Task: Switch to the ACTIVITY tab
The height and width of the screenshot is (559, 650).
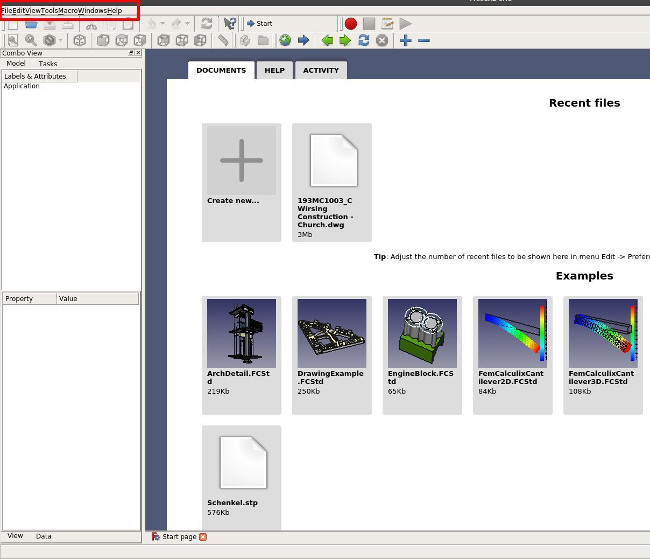Action: [x=320, y=70]
